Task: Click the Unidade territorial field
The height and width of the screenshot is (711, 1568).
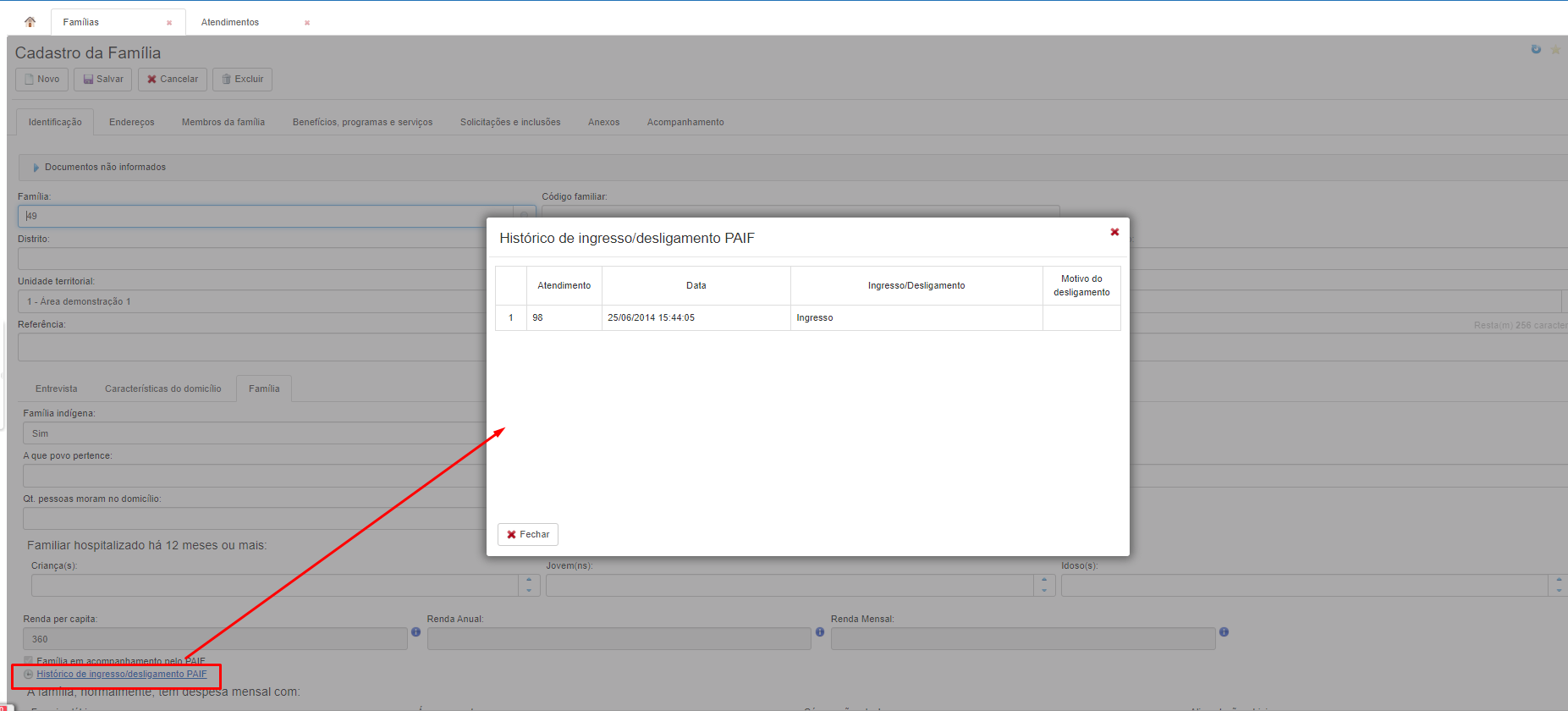Action: point(252,301)
